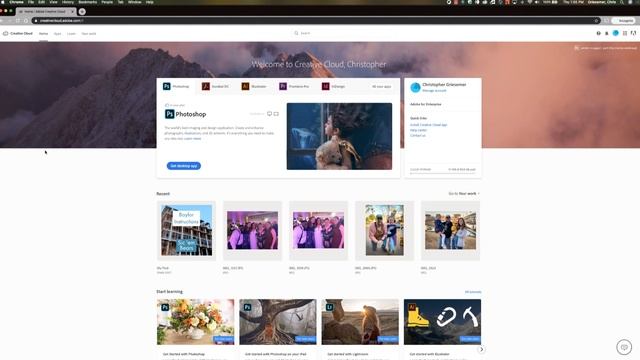Click the Get started with Photoshop title
Screen dimensions: 640x360
[x=184, y=354]
